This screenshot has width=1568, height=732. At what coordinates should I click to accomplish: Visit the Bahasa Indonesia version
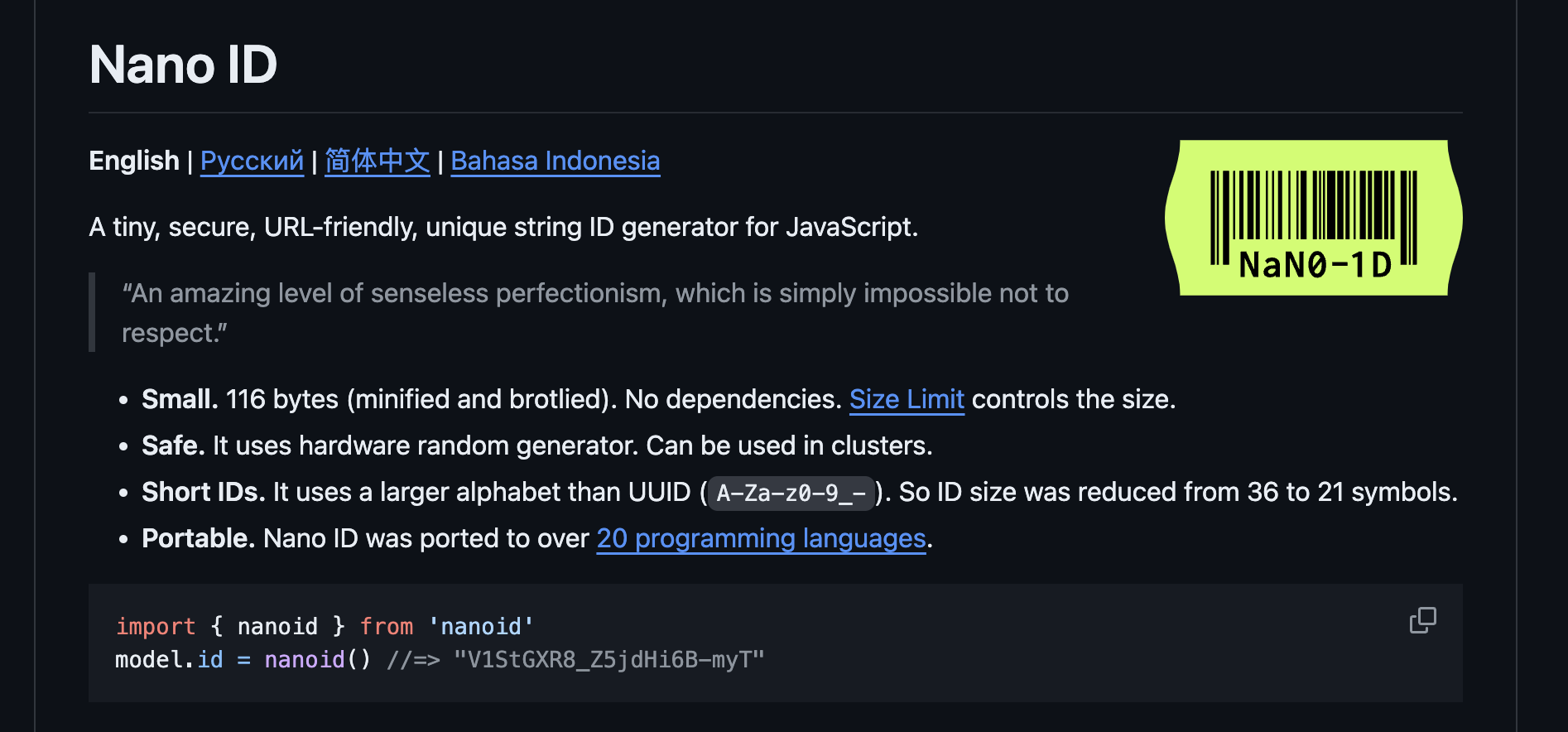555,161
